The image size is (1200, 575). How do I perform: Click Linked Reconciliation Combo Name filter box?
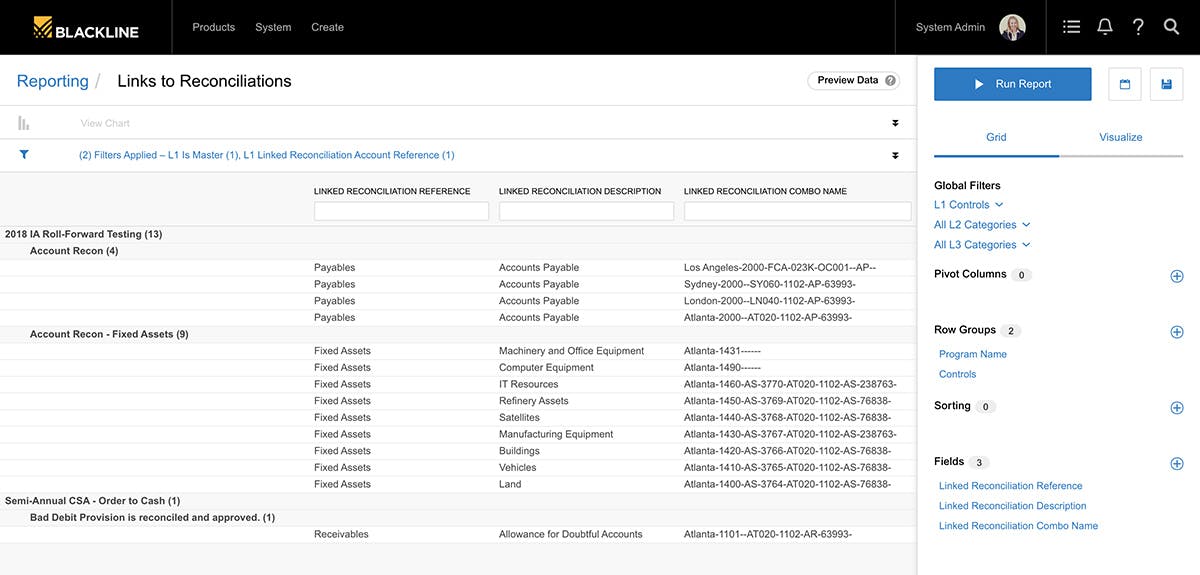[797, 211]
